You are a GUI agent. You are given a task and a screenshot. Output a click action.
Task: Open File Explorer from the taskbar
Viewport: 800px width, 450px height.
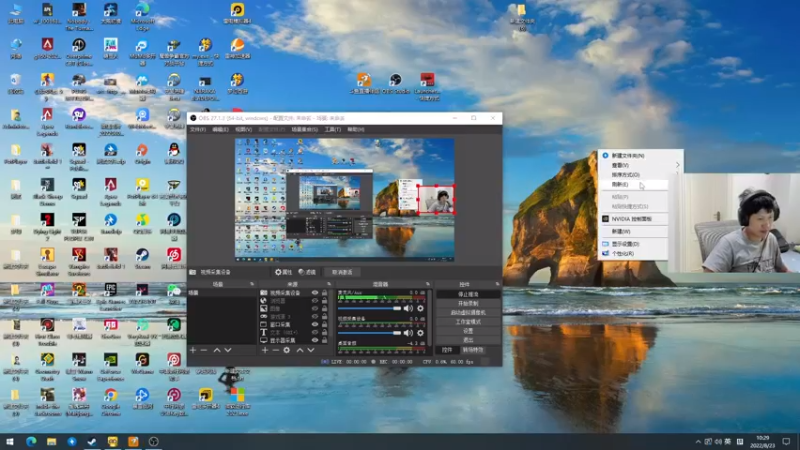point(52,441)
